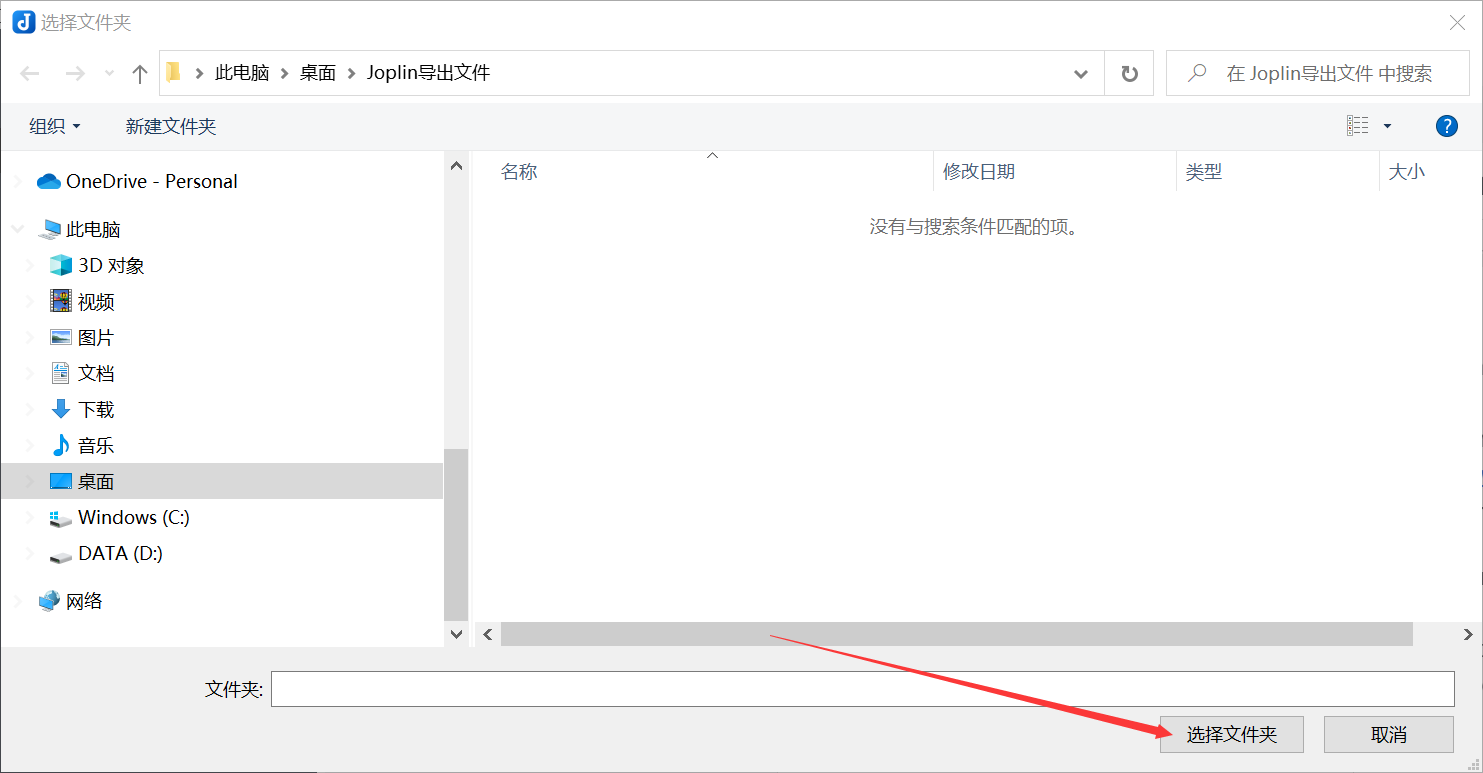Click the Forward navigation arrow
Screen dimensions: 1483x773
pos(75,74)
